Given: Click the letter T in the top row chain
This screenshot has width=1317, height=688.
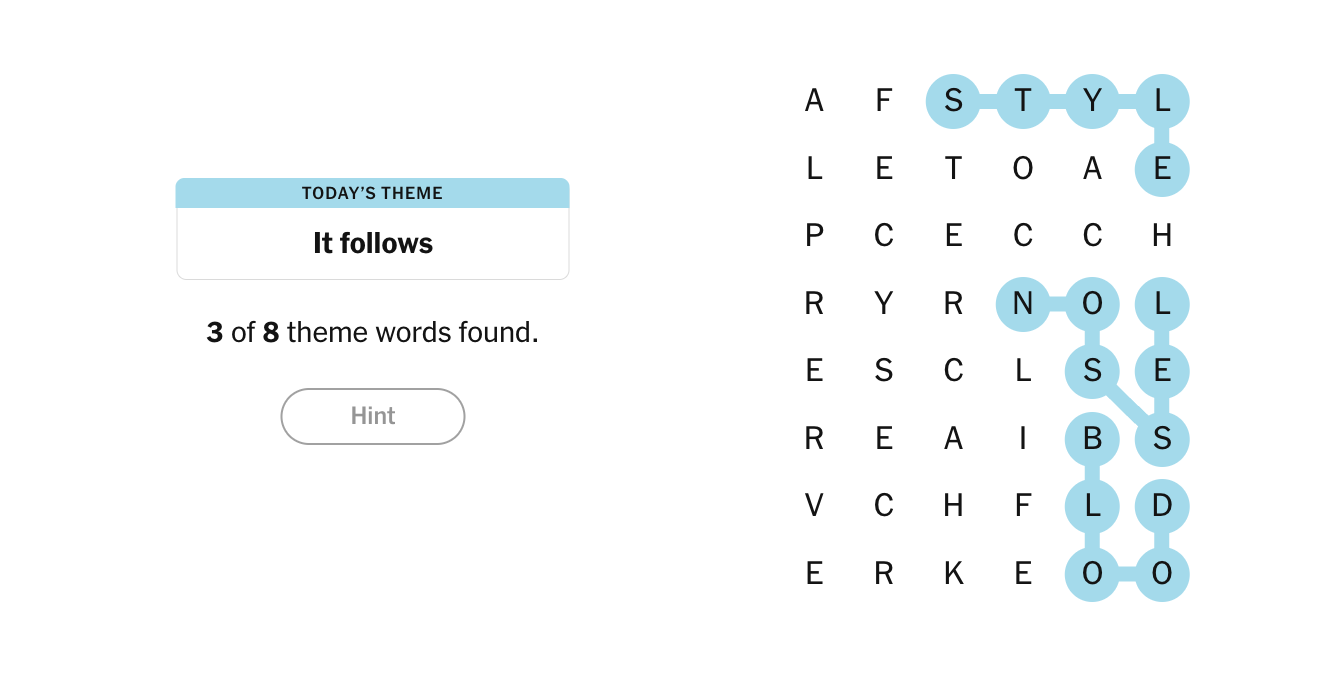Looking at the screenshot, I should [x=1022, y=100].
